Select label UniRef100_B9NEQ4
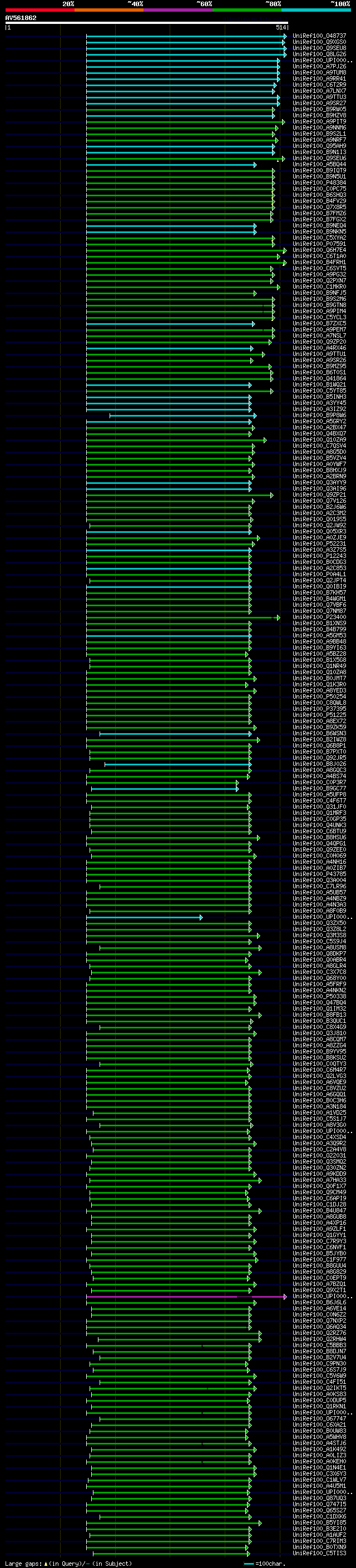The width and height of the screenshot is (356, 1568). [319, 226]
